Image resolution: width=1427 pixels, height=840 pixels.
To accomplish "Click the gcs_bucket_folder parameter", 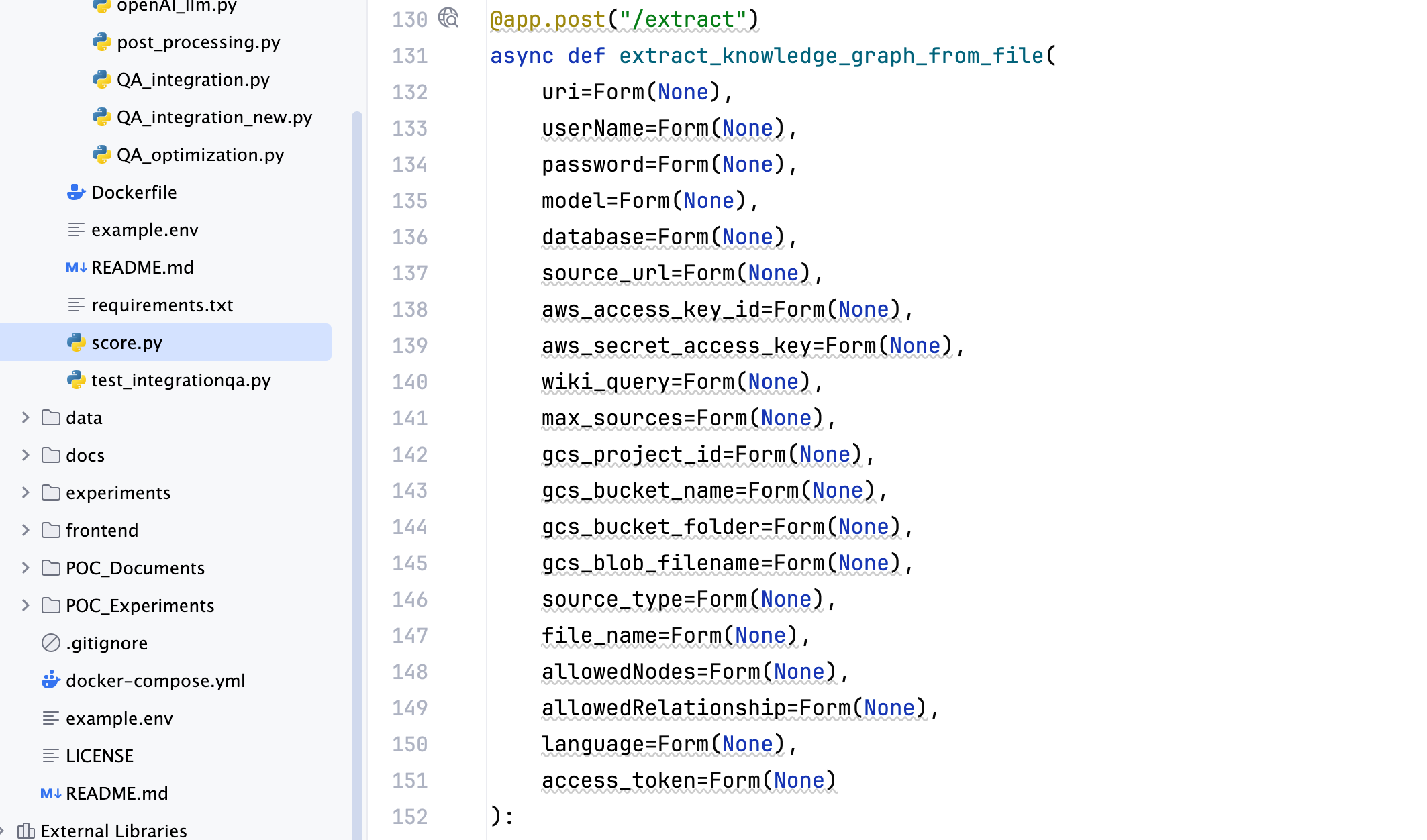I will (x=651, y=527).
